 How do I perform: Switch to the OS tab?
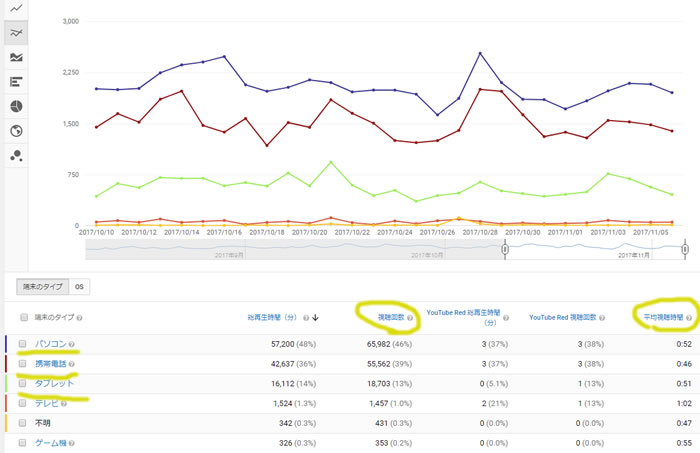pyautogui.click(x=80, y=286)
